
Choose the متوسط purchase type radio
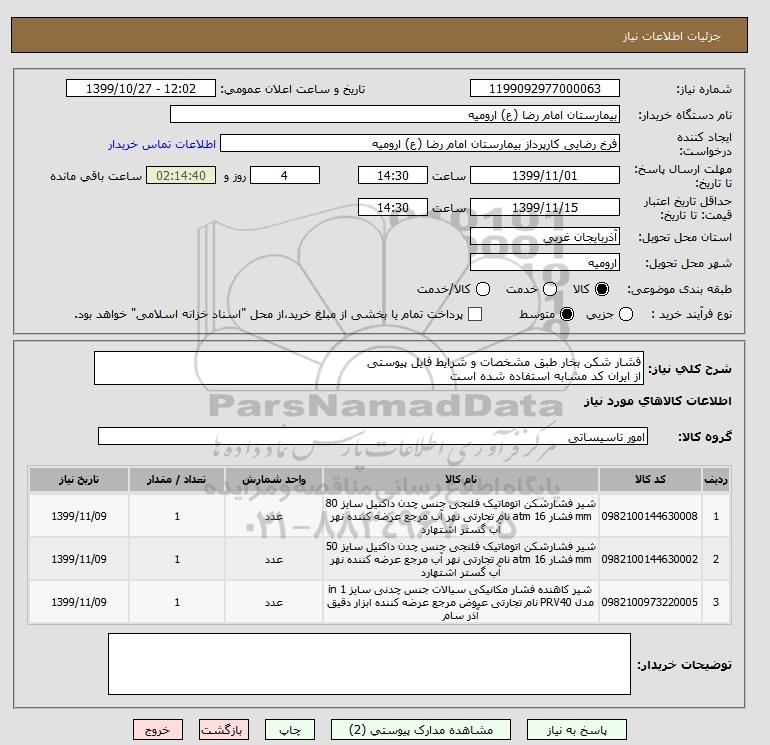coord(567,314)
